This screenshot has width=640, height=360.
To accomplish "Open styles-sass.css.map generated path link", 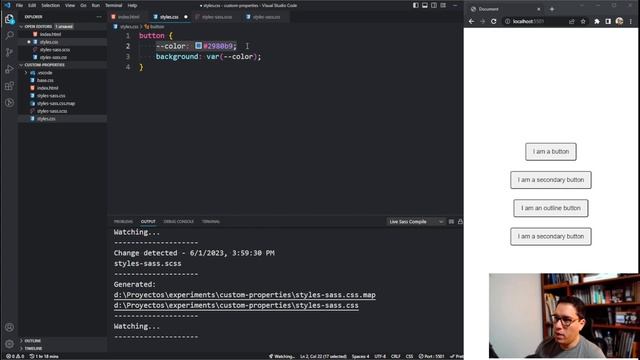I will click(x=244, y=295).
